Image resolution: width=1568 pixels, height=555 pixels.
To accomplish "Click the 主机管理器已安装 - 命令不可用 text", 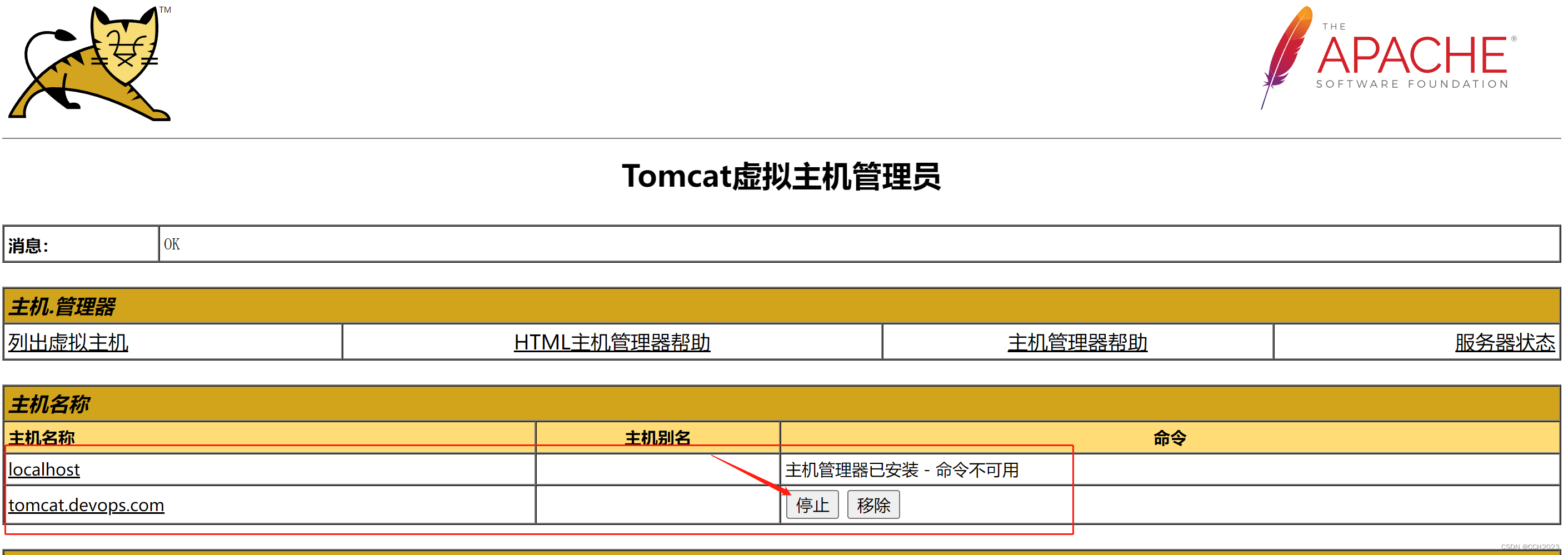I will click(x=901, y=470).
